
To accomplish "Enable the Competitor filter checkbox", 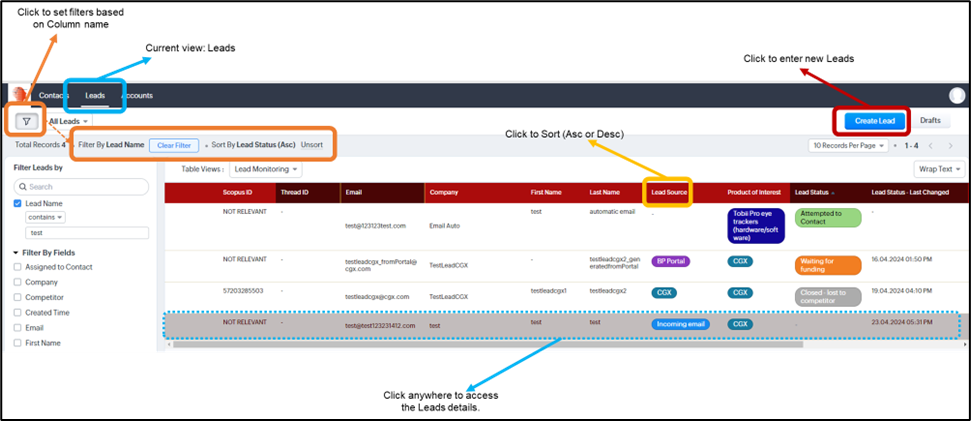I will (17, 297).
